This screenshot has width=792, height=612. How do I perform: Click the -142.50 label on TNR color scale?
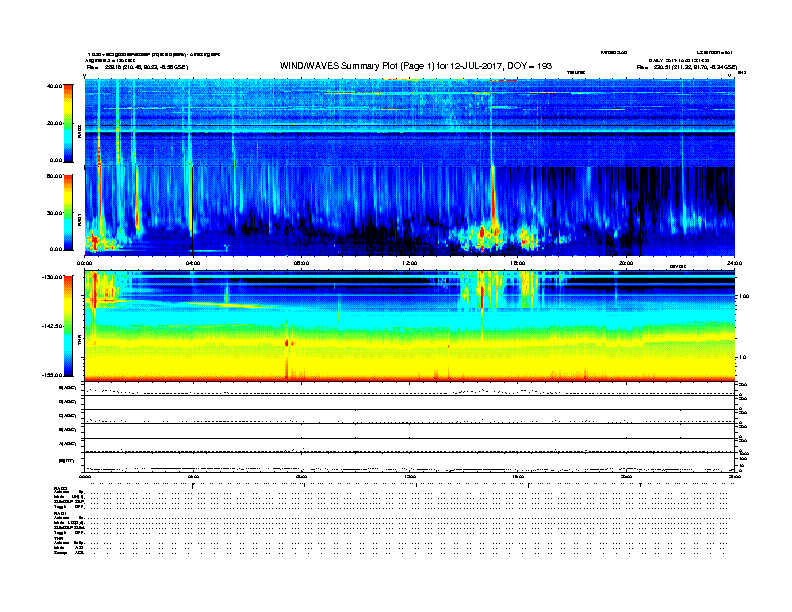(53, 326)
